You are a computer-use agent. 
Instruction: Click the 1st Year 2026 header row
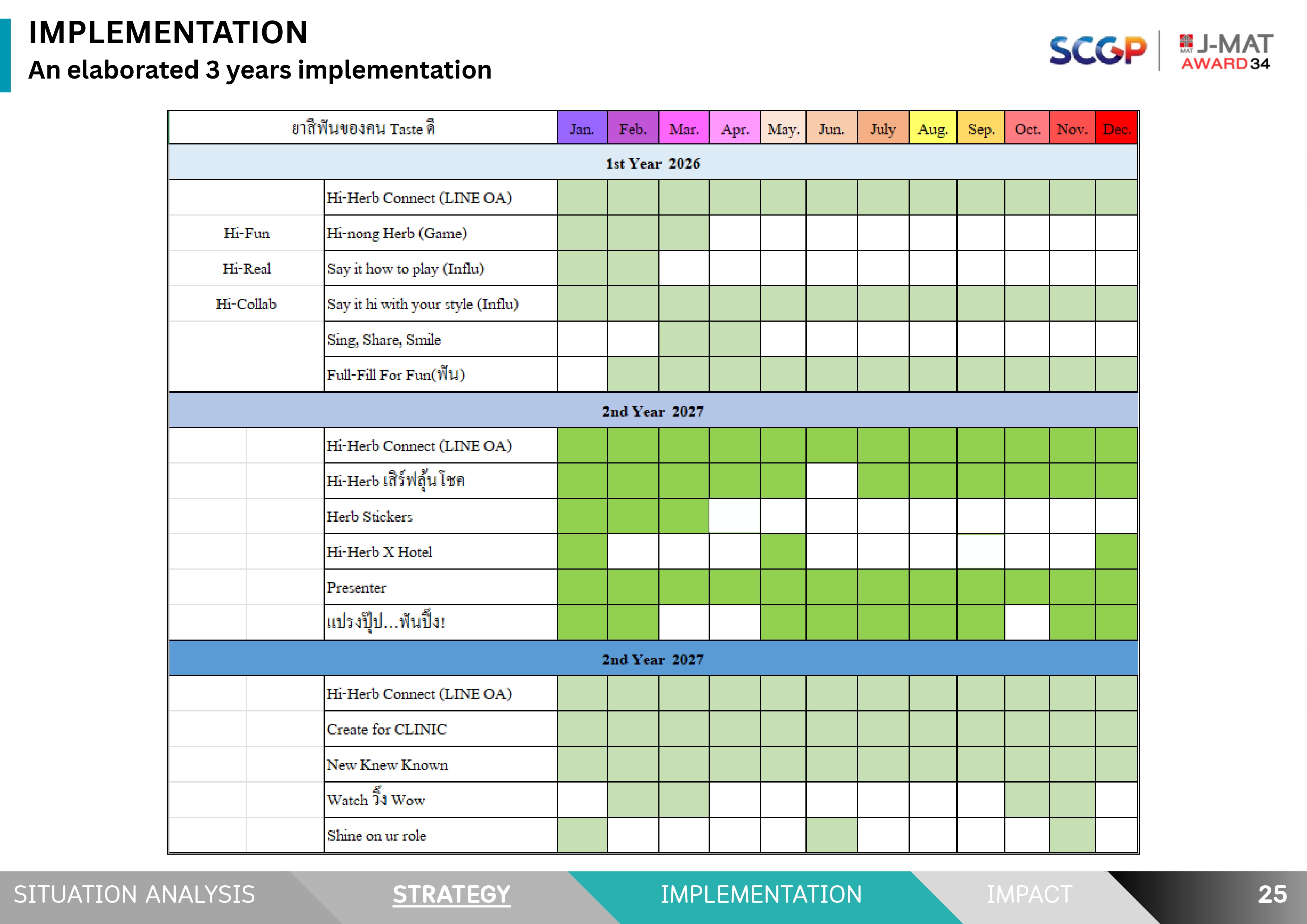coord(653,163)
